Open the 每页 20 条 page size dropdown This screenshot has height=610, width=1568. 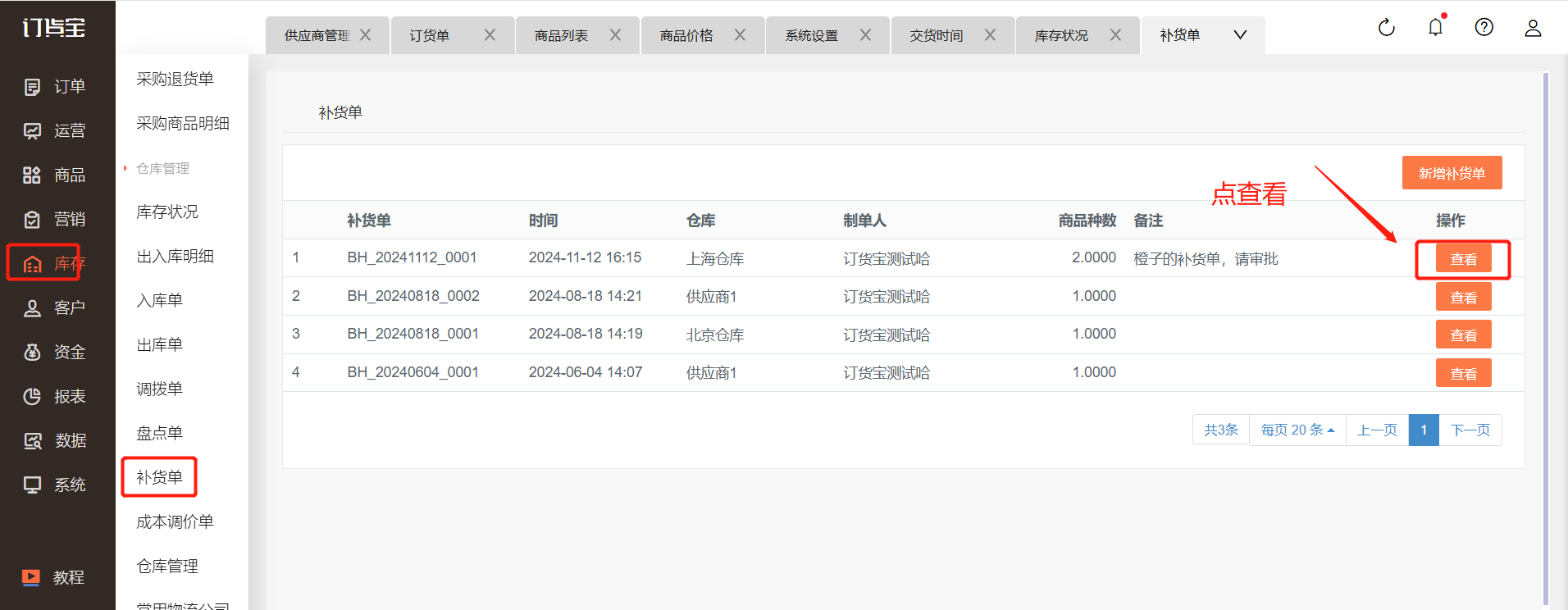1297,430
